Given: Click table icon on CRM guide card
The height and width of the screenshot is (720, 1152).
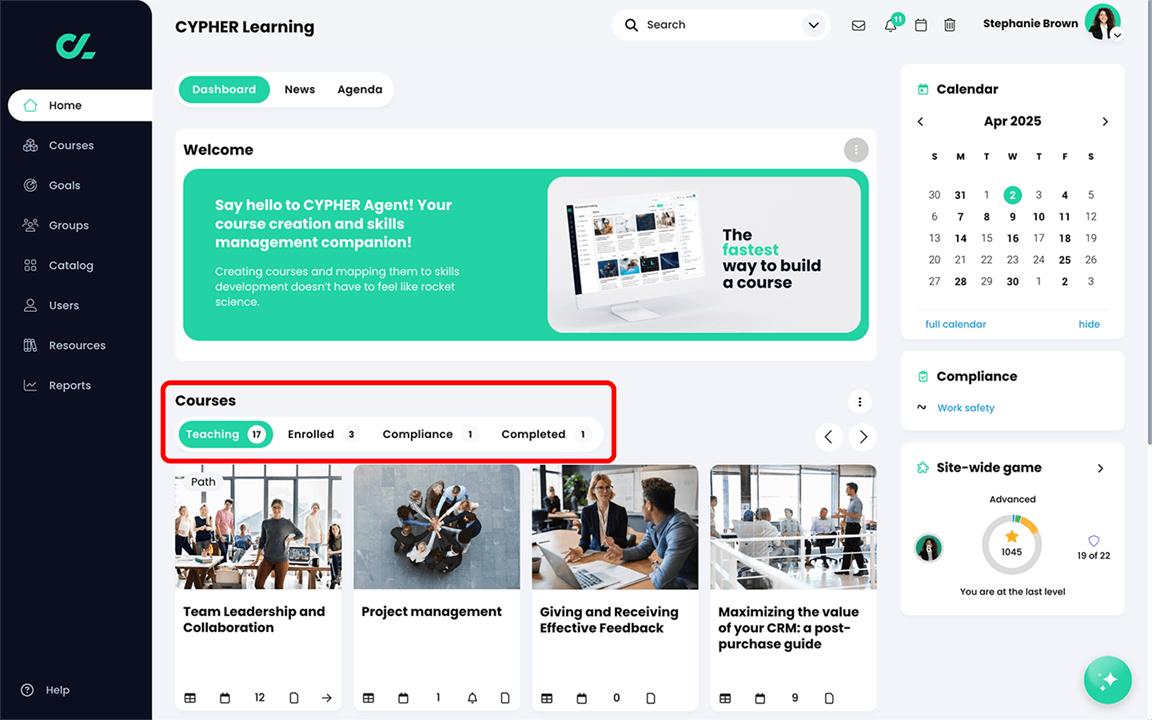Looking at the screenshot, I should 725,698.
